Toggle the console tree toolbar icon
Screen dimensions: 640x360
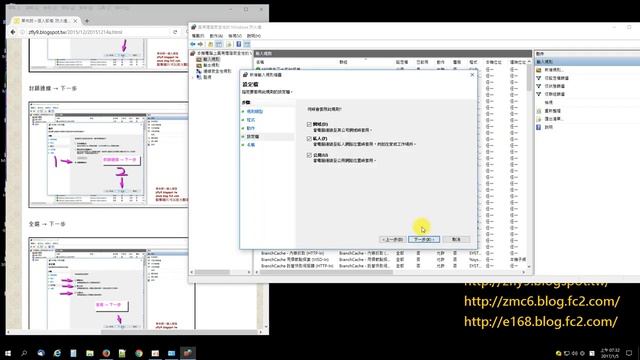[219, 44]
